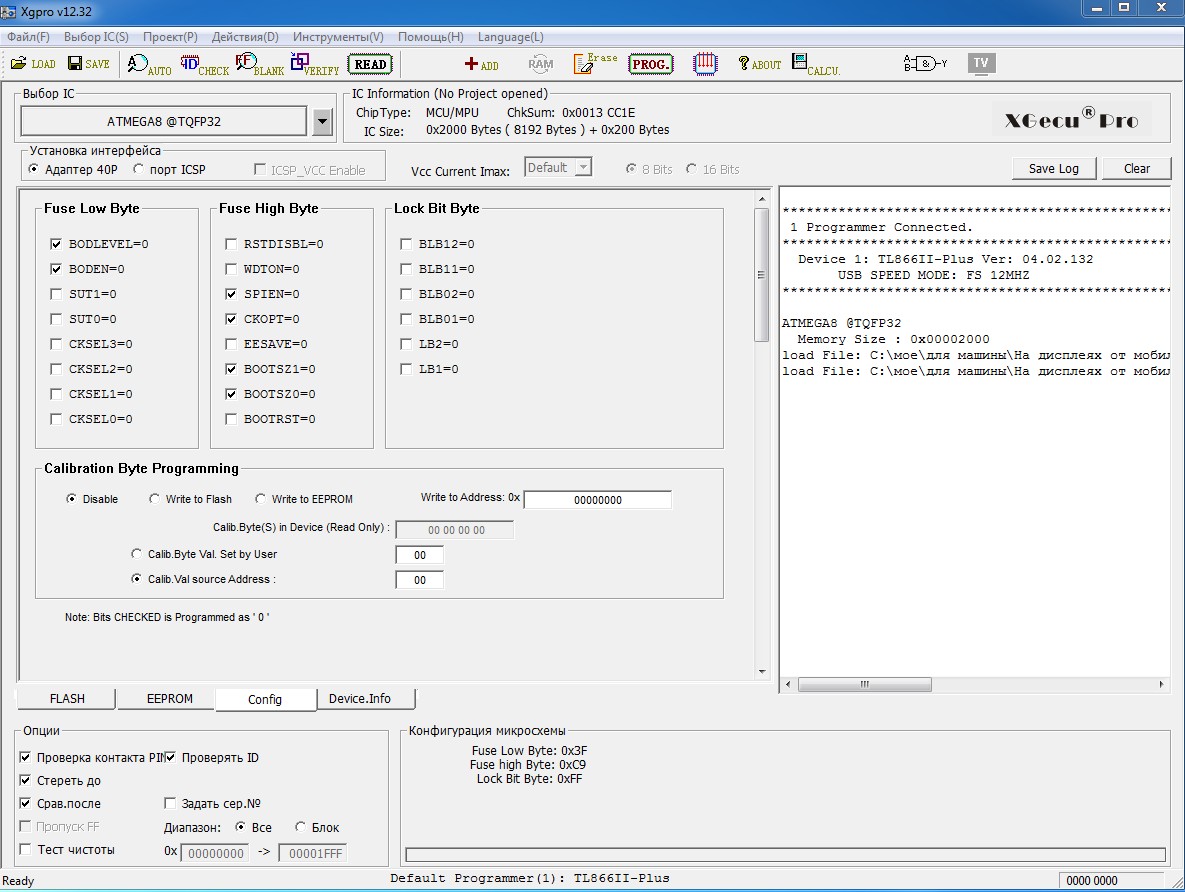Uncheck the SPIEN=0 fuse bit
Image resolution: width=1185 pixels, height=892 pixels.
coord(231,294)
